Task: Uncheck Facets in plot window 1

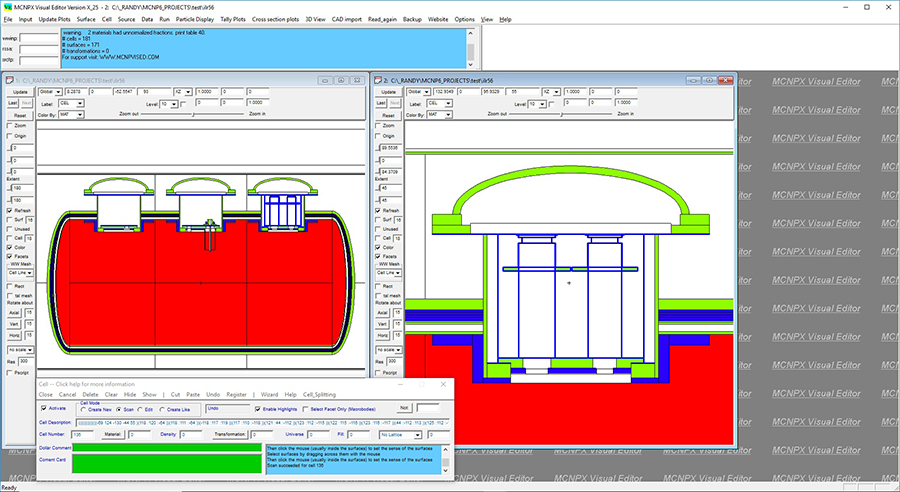Action: [10, 257]
